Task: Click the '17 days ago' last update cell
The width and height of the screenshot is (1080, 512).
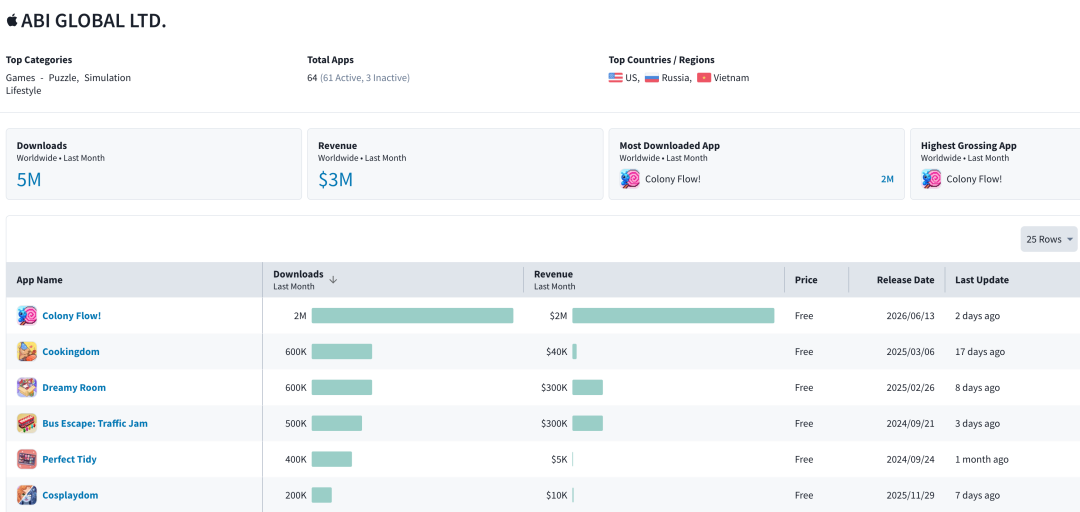Action: (x=980, y=351)
